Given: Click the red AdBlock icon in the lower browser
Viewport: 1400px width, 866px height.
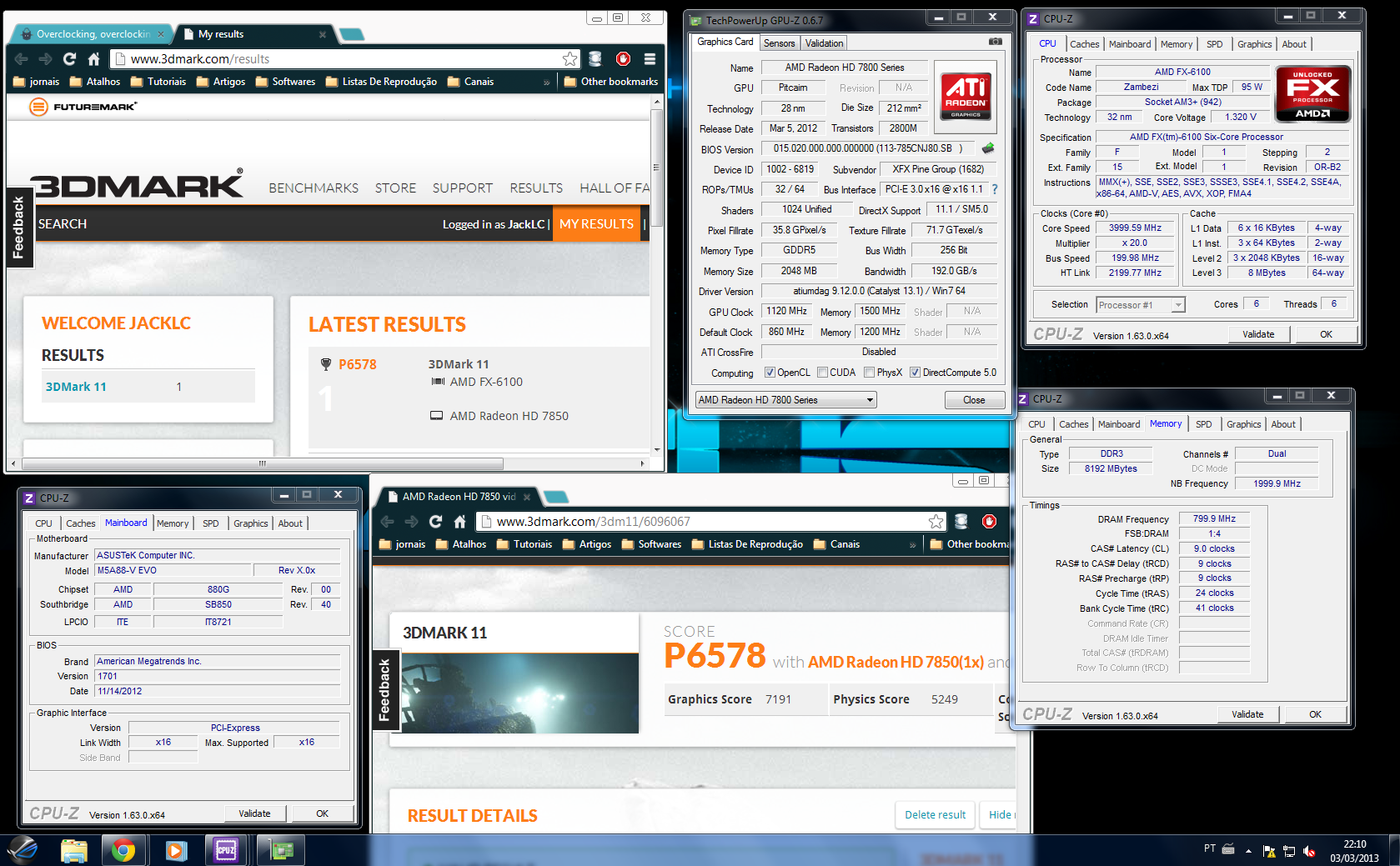Looking at the screenshot, I should 989,522.
